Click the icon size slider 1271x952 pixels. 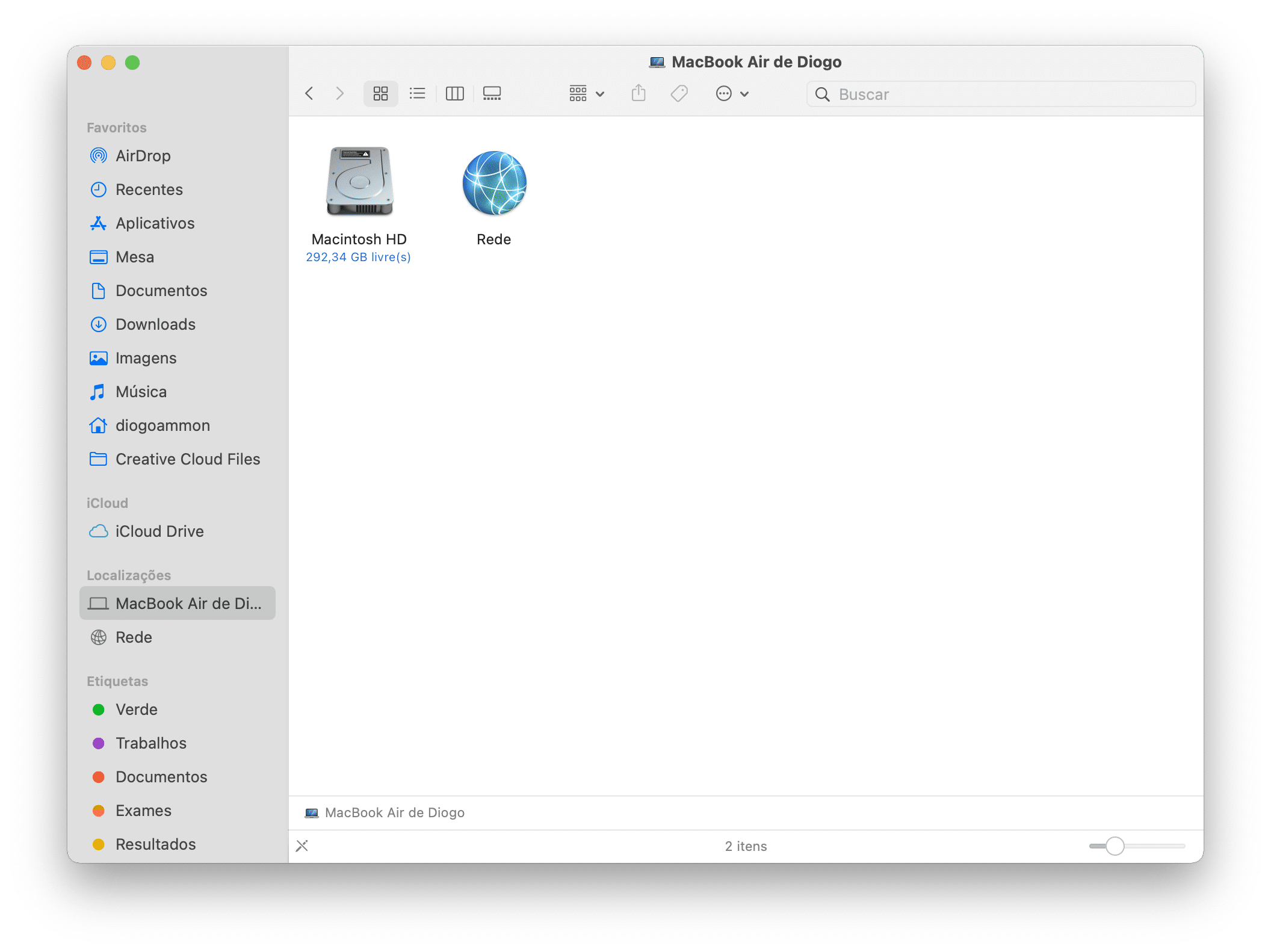[x=1137, y=846]
